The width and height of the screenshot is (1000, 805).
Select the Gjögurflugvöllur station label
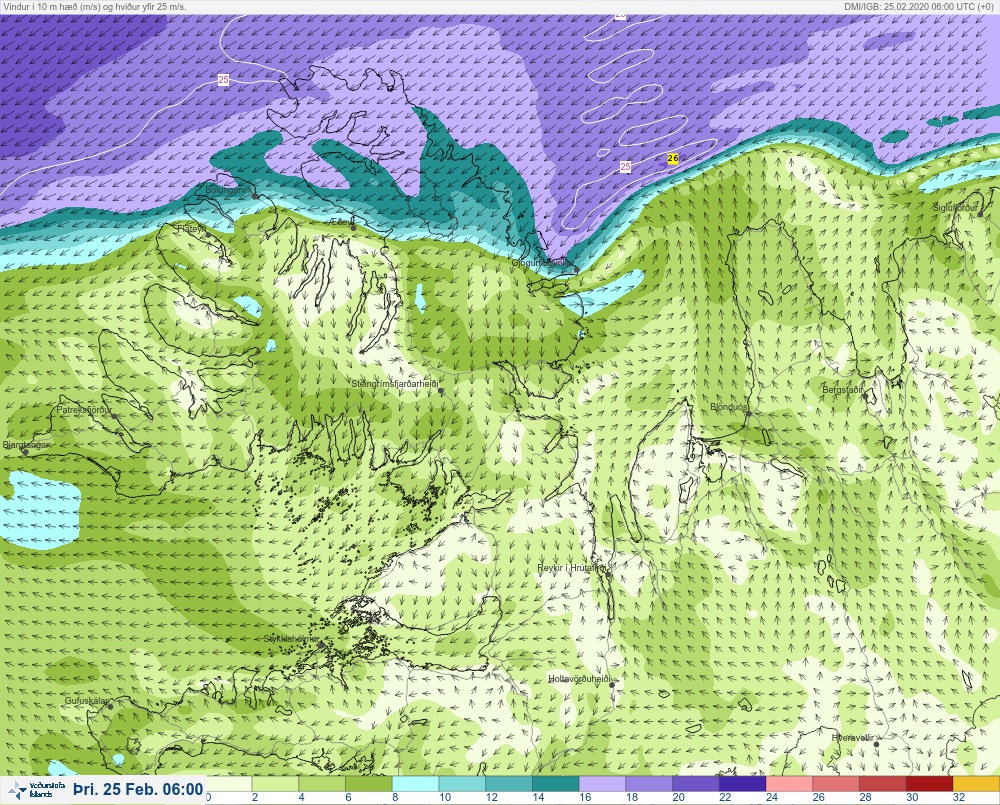click(543, 263)
